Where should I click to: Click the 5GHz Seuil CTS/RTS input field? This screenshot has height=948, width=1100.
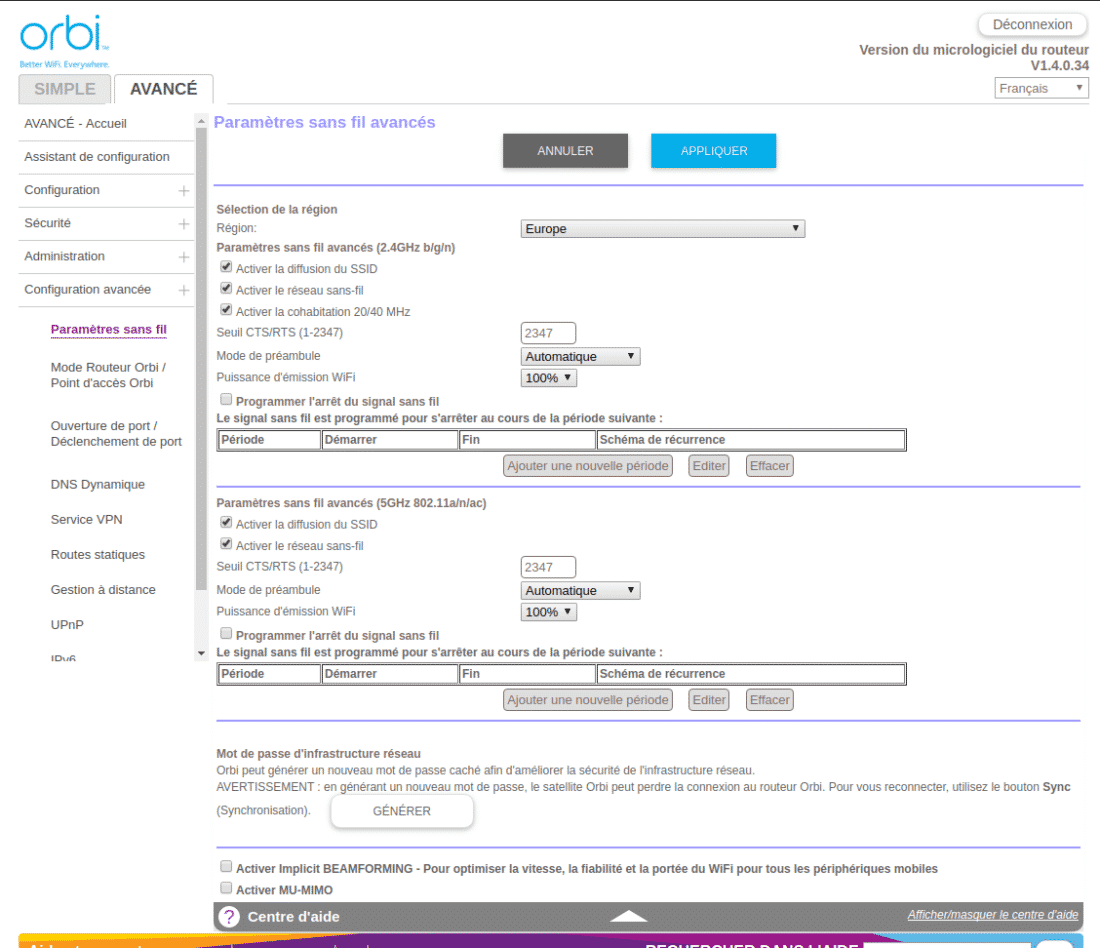(548, 567)
